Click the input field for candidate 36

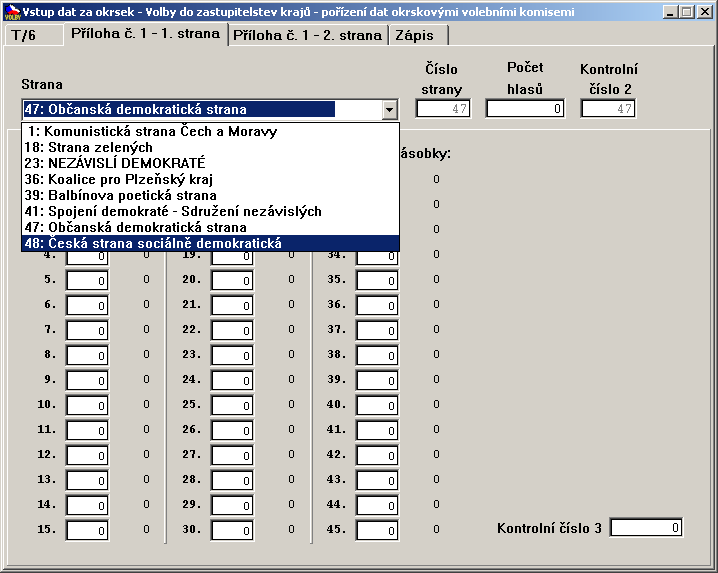coord(377,306)
